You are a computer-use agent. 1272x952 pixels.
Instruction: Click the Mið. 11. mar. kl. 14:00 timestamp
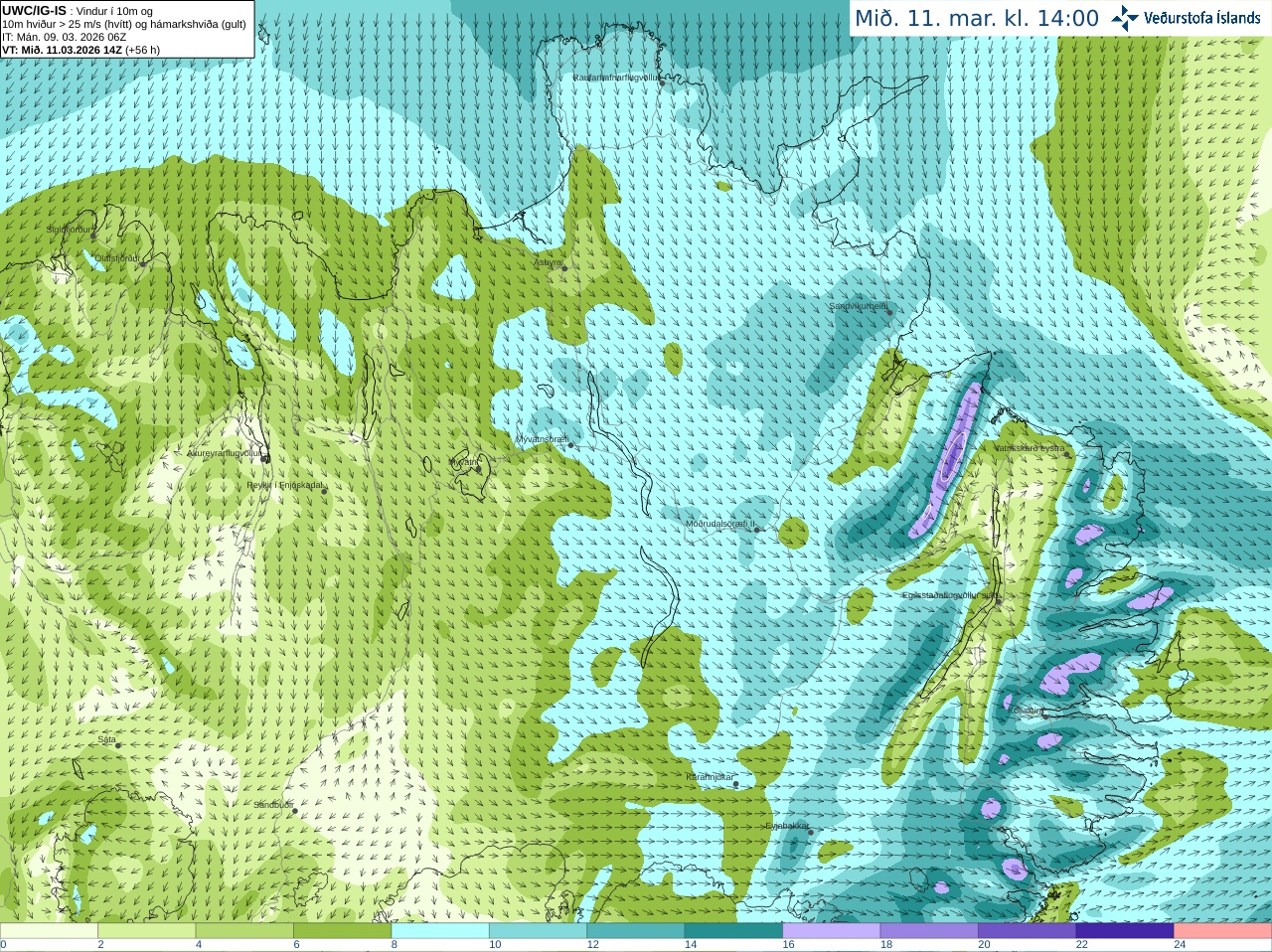(977, 19)
